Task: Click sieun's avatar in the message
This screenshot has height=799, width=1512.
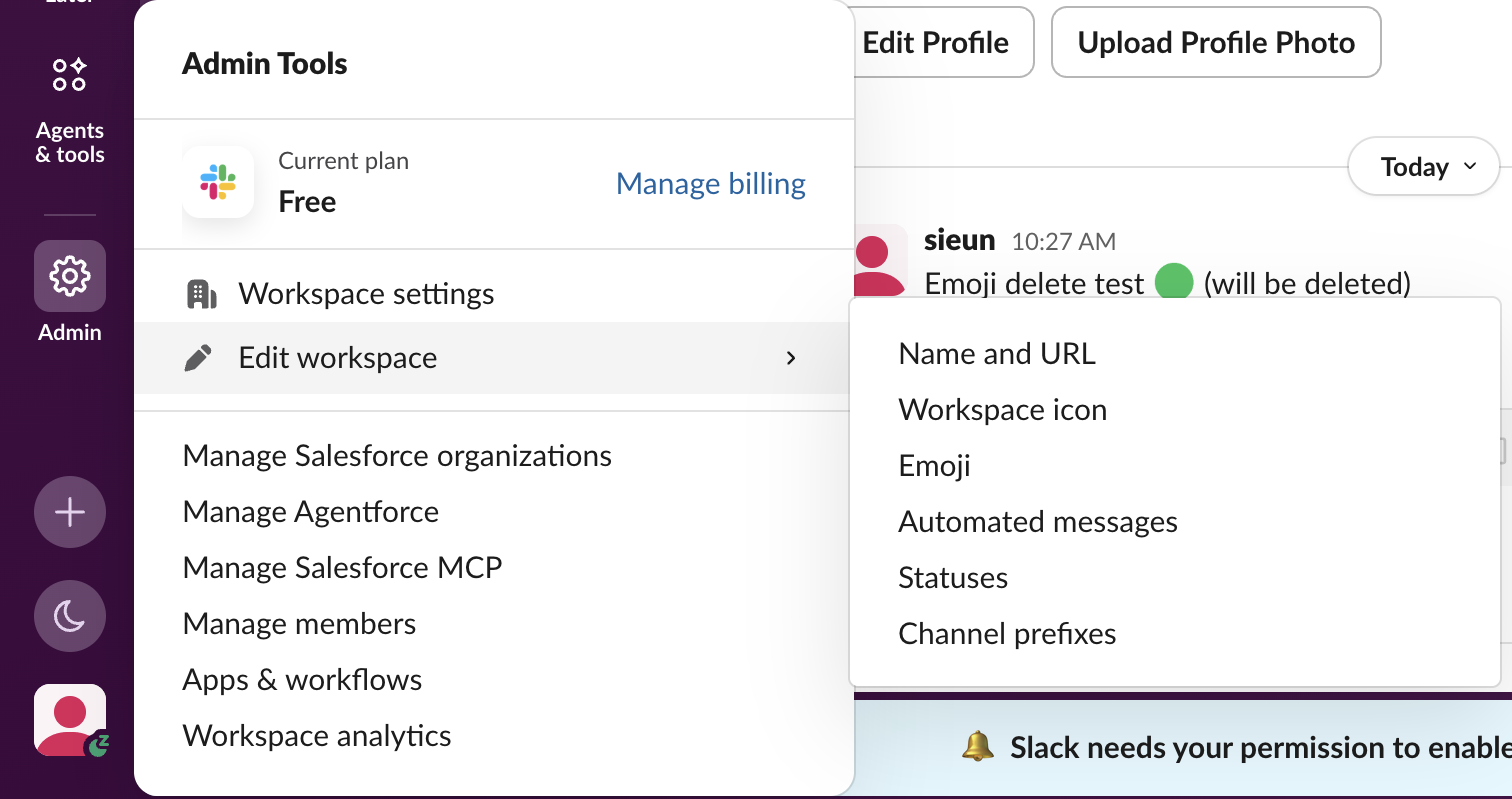Action: (880, 260)
